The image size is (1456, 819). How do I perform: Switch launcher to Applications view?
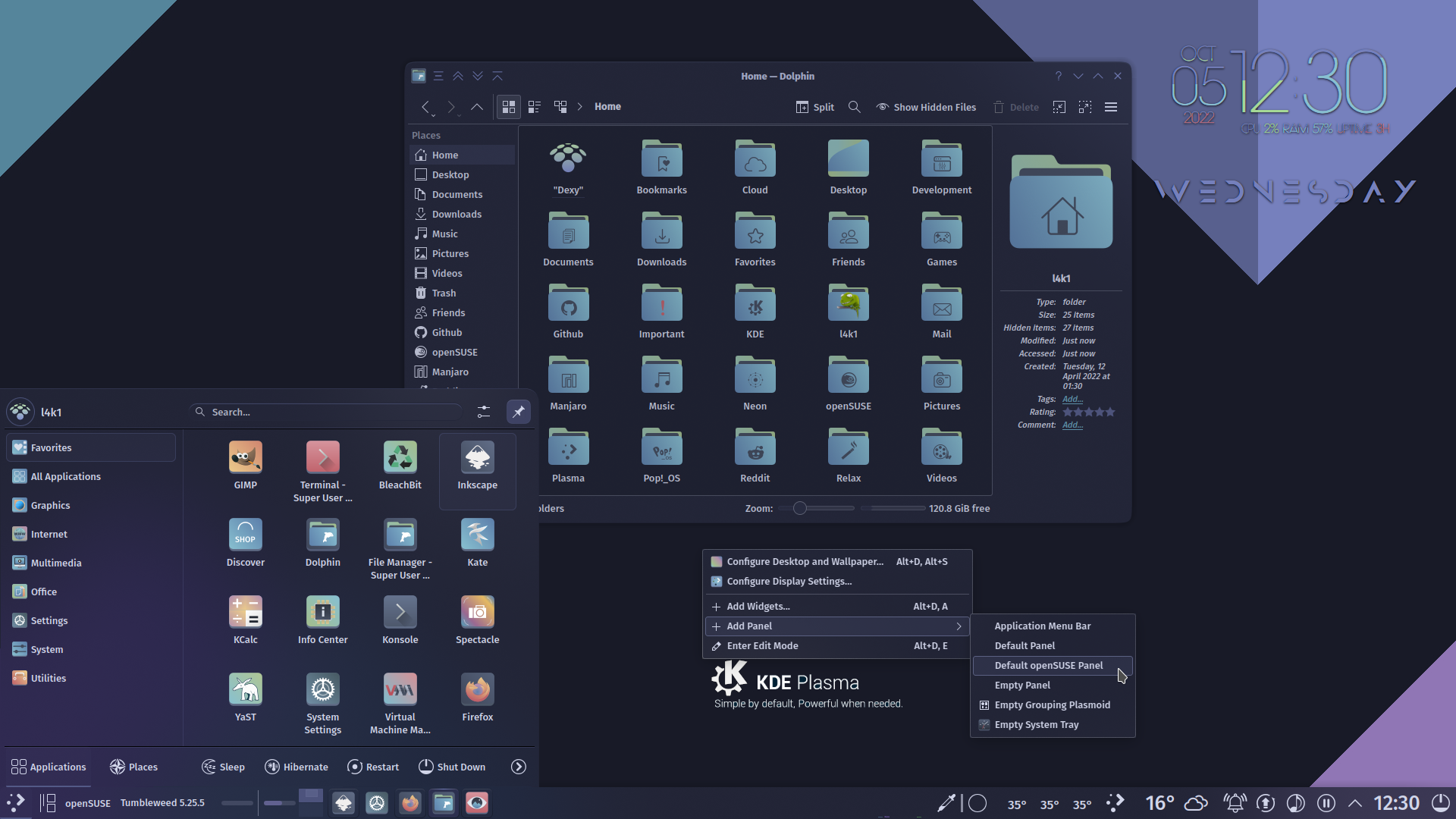click(x=49, y=767)
